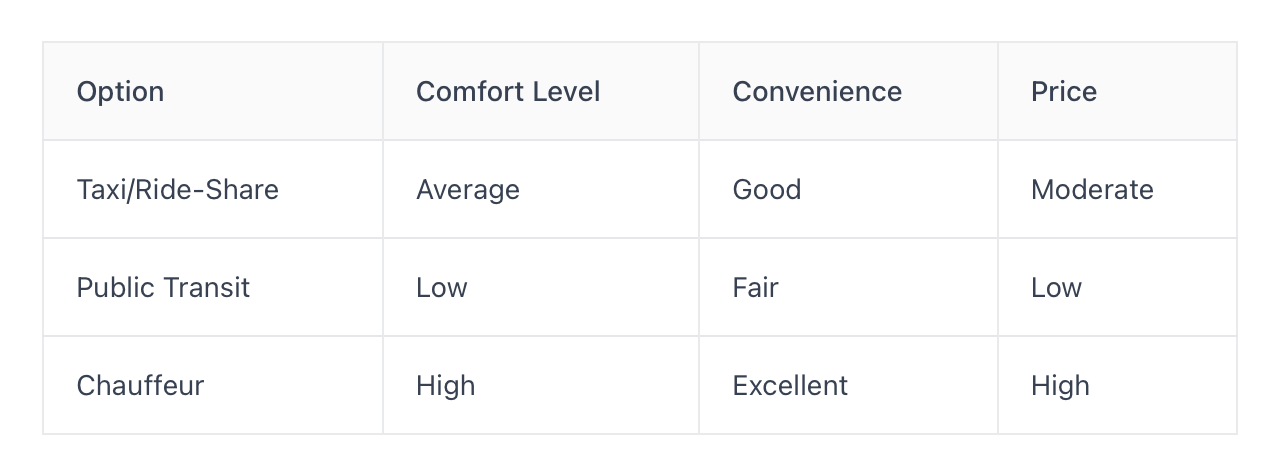Image resolution: width=1274 pixels, height=475 pixels.
Task: Select High in the Price column
Action: click(1061, 386)
